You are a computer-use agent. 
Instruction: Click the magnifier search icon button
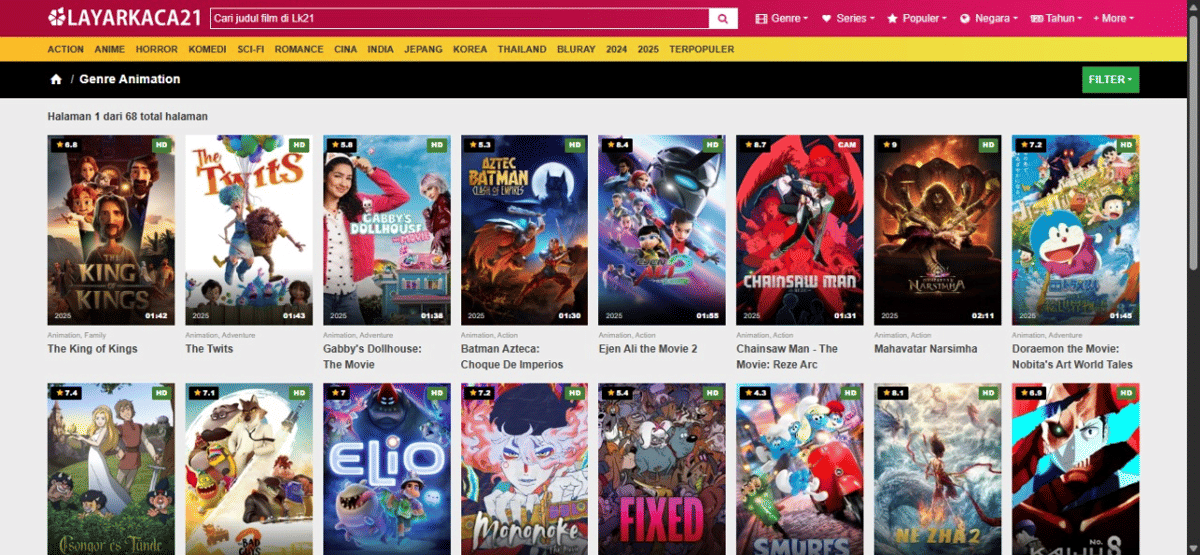pyautogui.click(x=722, y=18)
